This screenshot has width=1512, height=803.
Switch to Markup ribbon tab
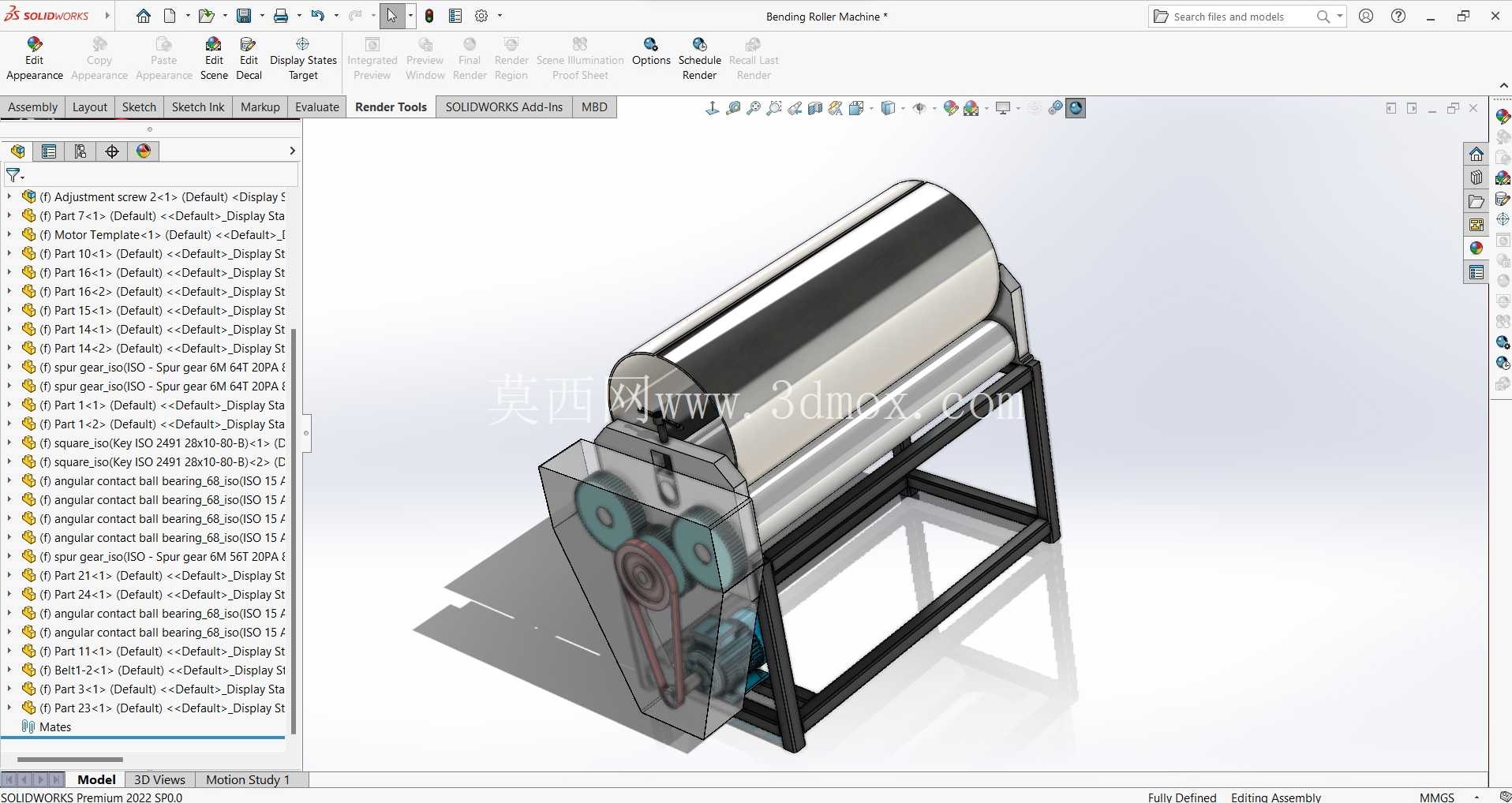260,107
